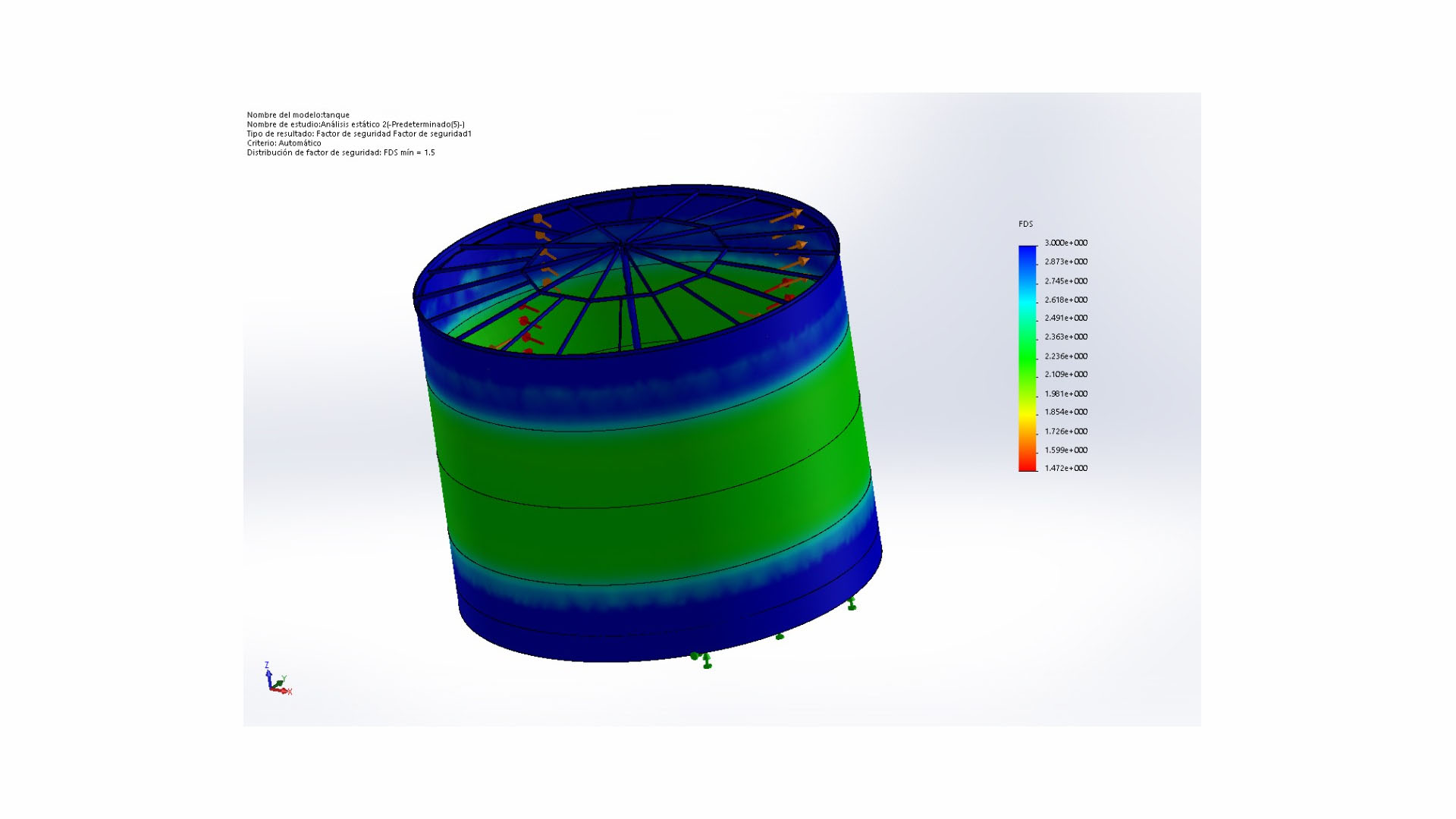Click the red bottom of color legend
The width and height of the screenshot is (1456, 819).
[x=1028, y=465]
